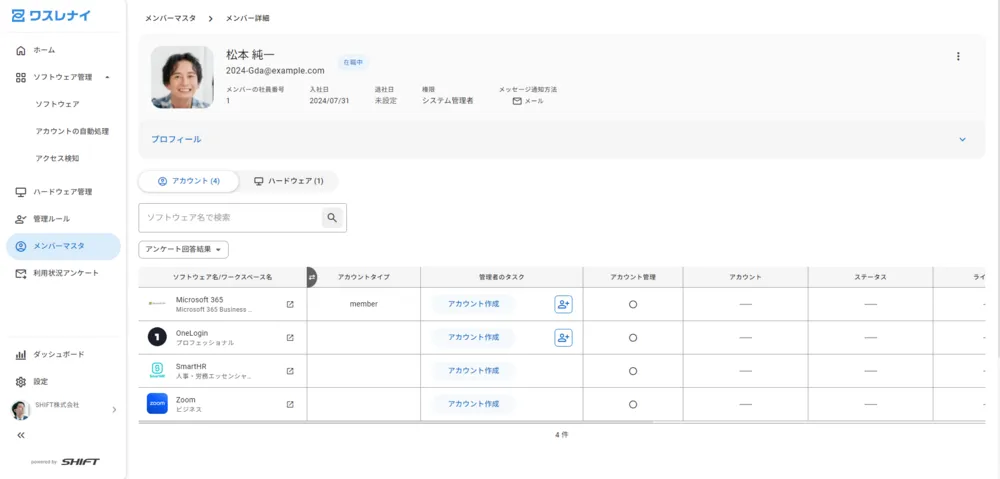
Task: Focus the ソフトウェア名で検索 search field
Action: [230, 217]
